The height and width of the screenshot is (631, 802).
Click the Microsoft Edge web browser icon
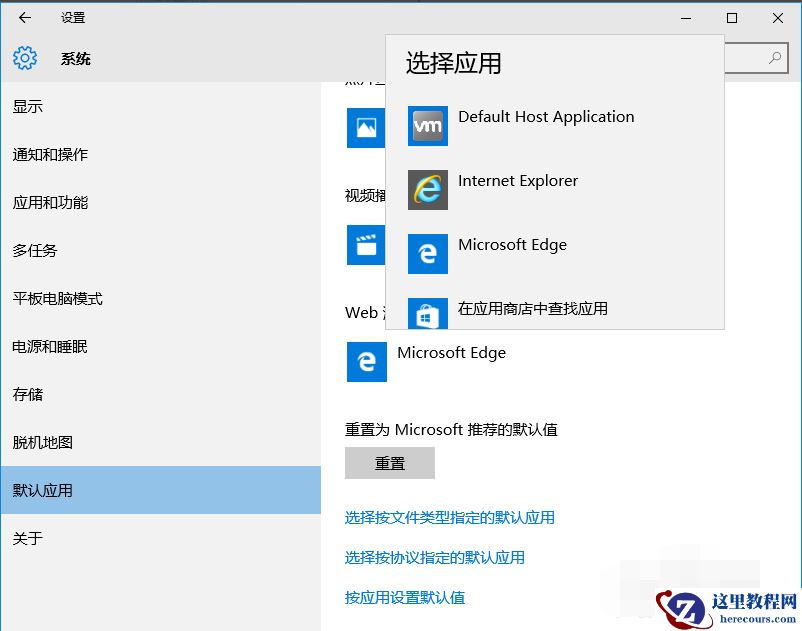click(366, 363)
